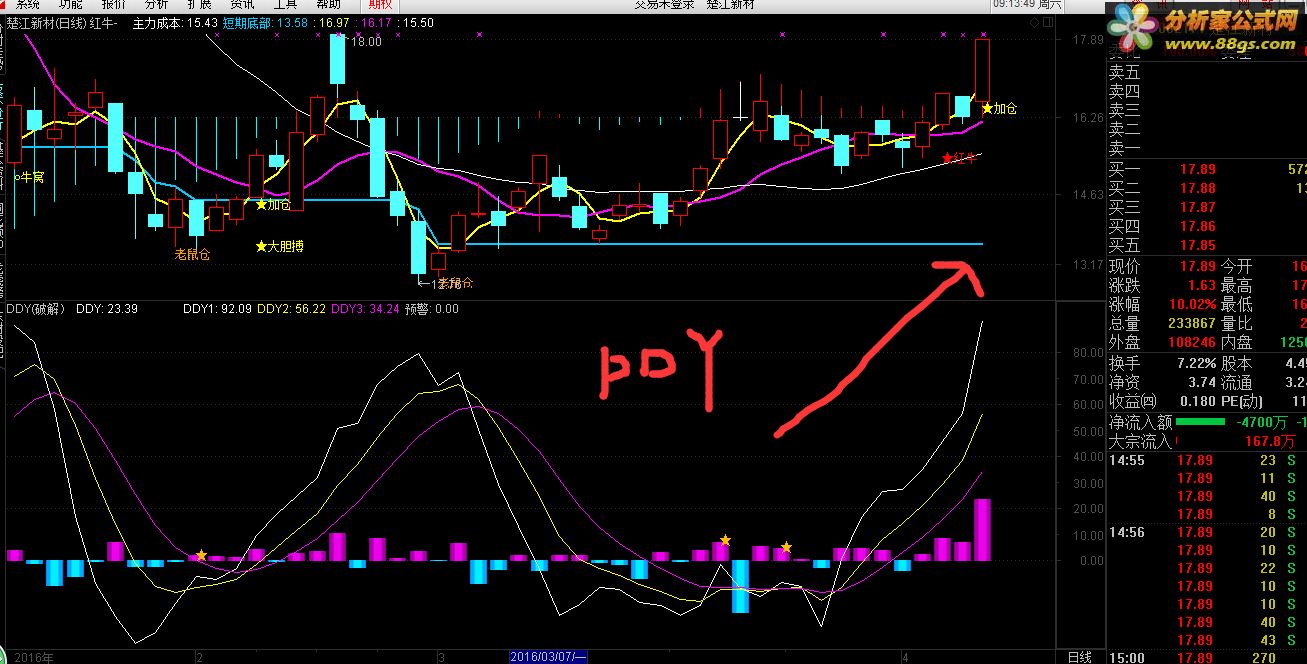The image size is (1307, 664).
Task: Click the 买五 bid price 17.85
Action: point(1198,245)
